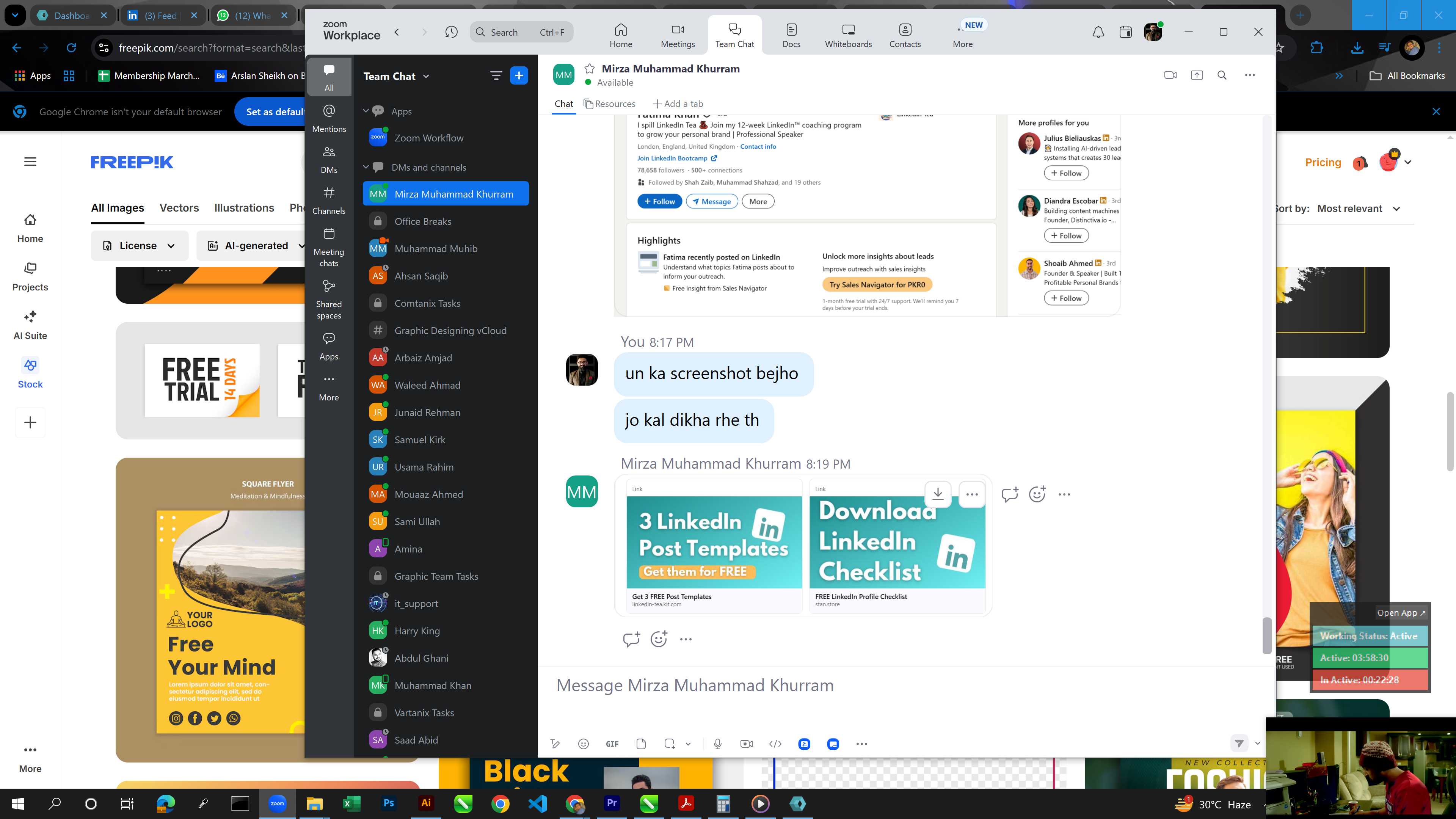Open Freepik hamburger menu
The height and width of the screenshot is (819, 1456).
tap(30, 162)
